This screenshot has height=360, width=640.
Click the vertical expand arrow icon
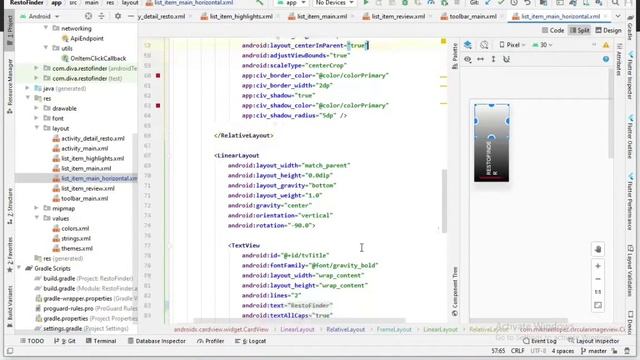pyautogui.click(x=493, y=59)
